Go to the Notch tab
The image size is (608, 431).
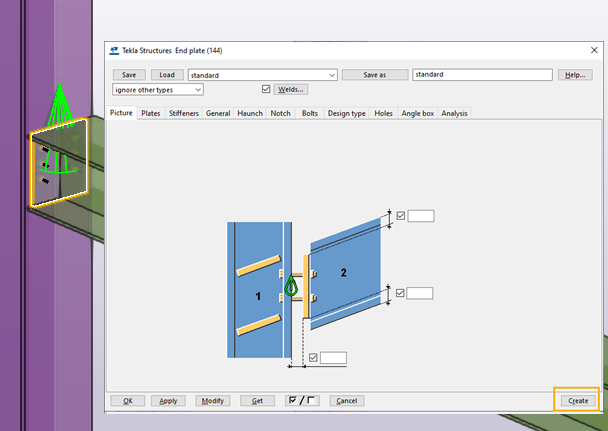[280, 113]
